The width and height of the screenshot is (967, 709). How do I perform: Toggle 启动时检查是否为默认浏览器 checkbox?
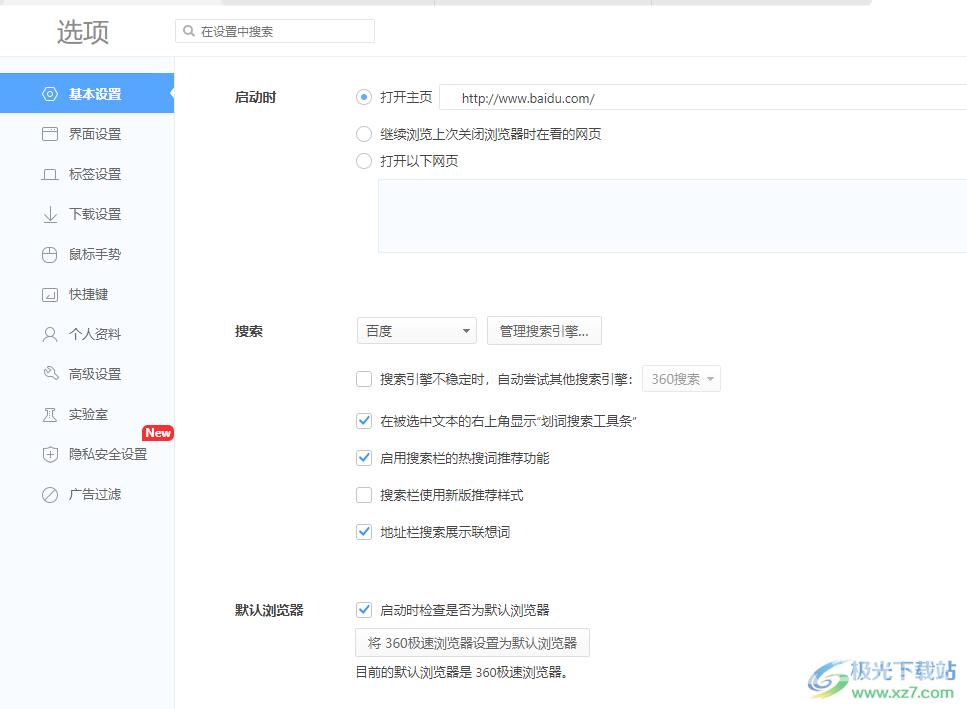[364, 610]
